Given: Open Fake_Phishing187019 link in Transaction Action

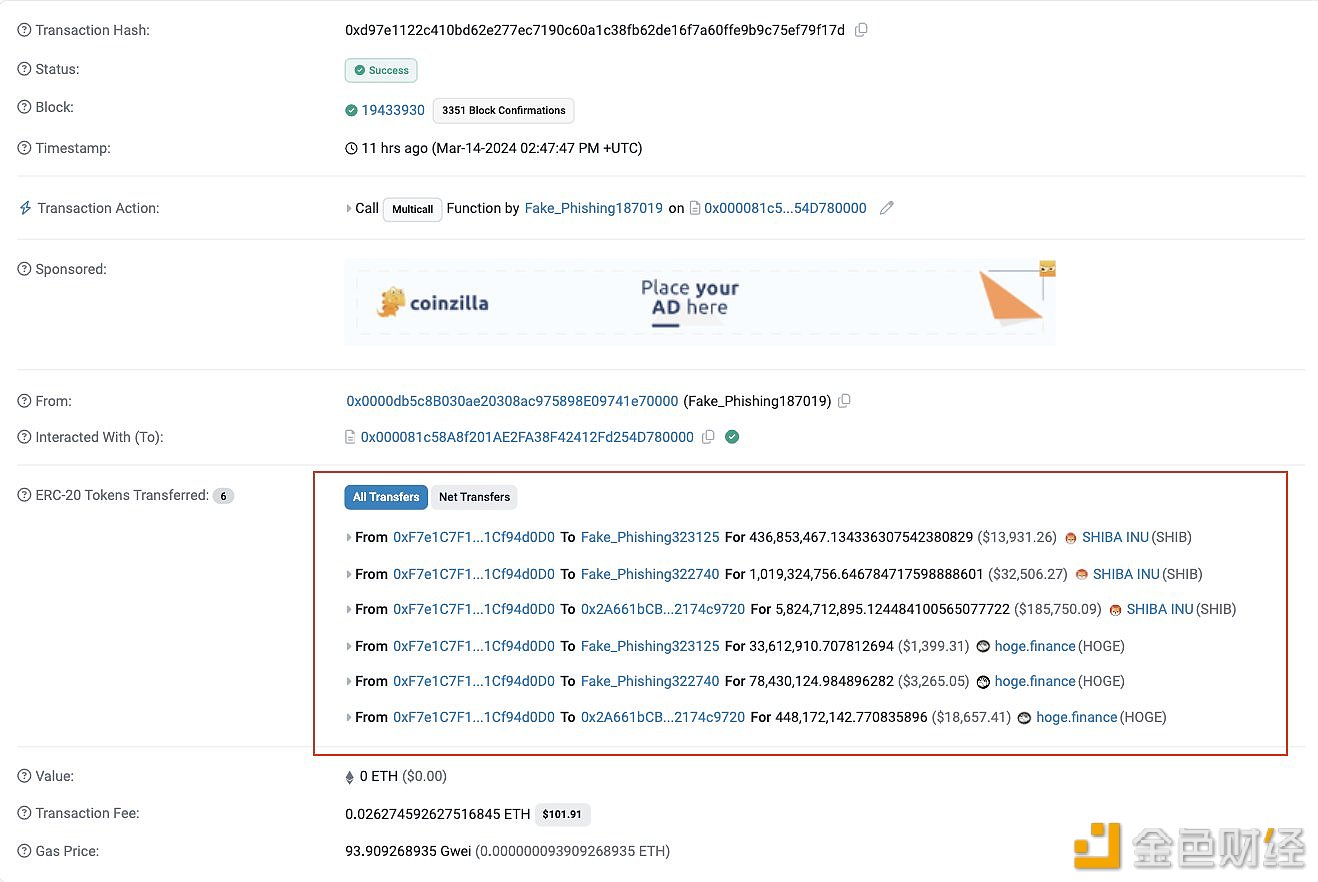Looking at the screenshot, I should coord(593,208).
